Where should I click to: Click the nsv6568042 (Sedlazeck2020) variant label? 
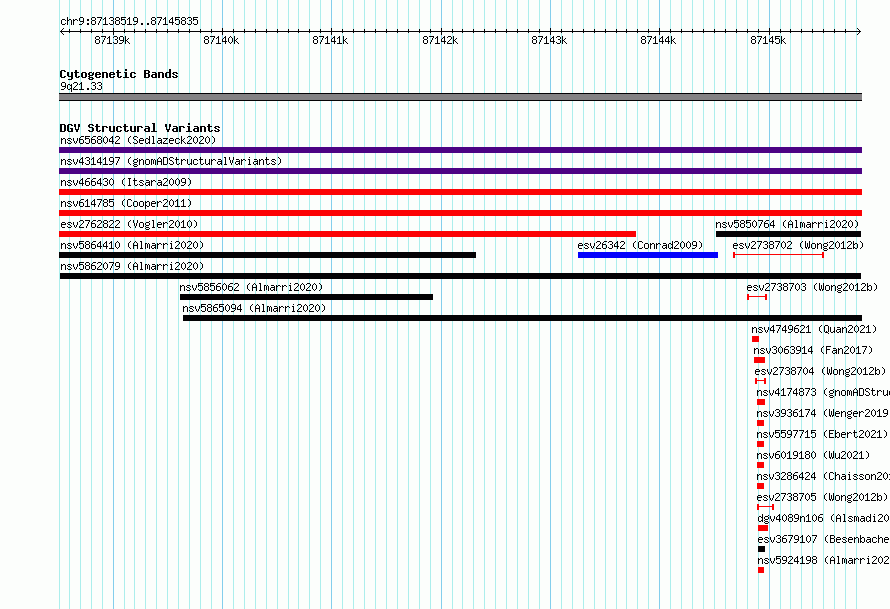point(138,140)
